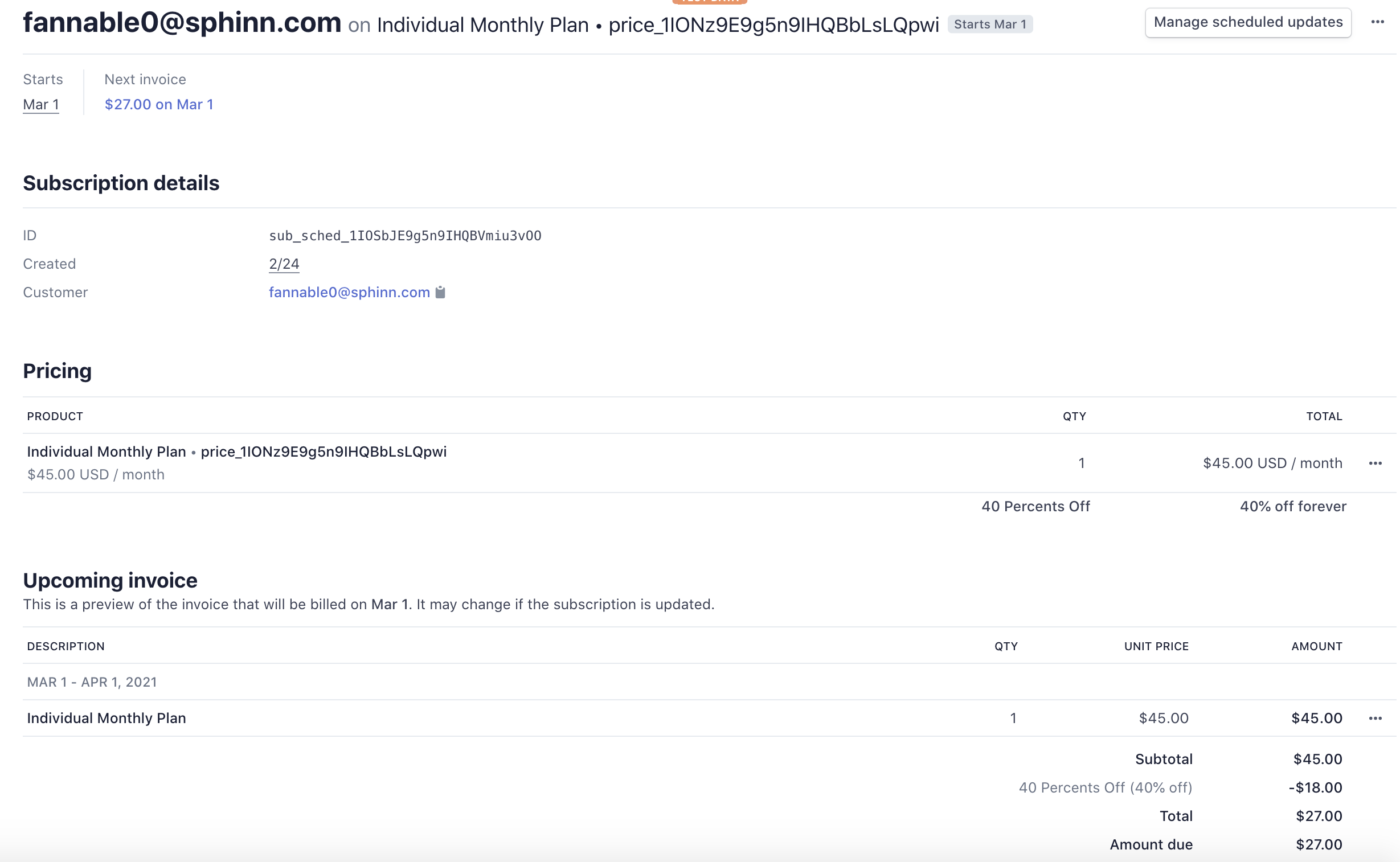Click the page title email heading

click(x=182, y=23)
